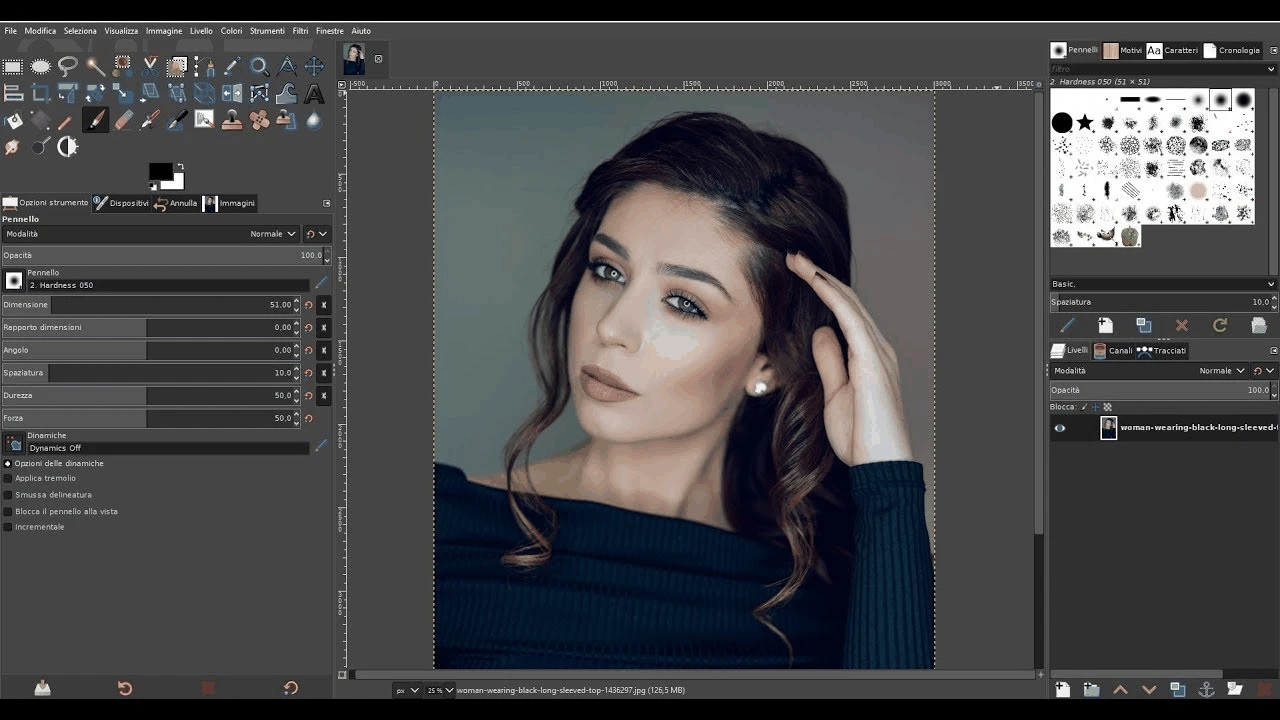1280x720 pixels.
Task: Open the layers panel configuration menu arrow
Action: 1273,351
